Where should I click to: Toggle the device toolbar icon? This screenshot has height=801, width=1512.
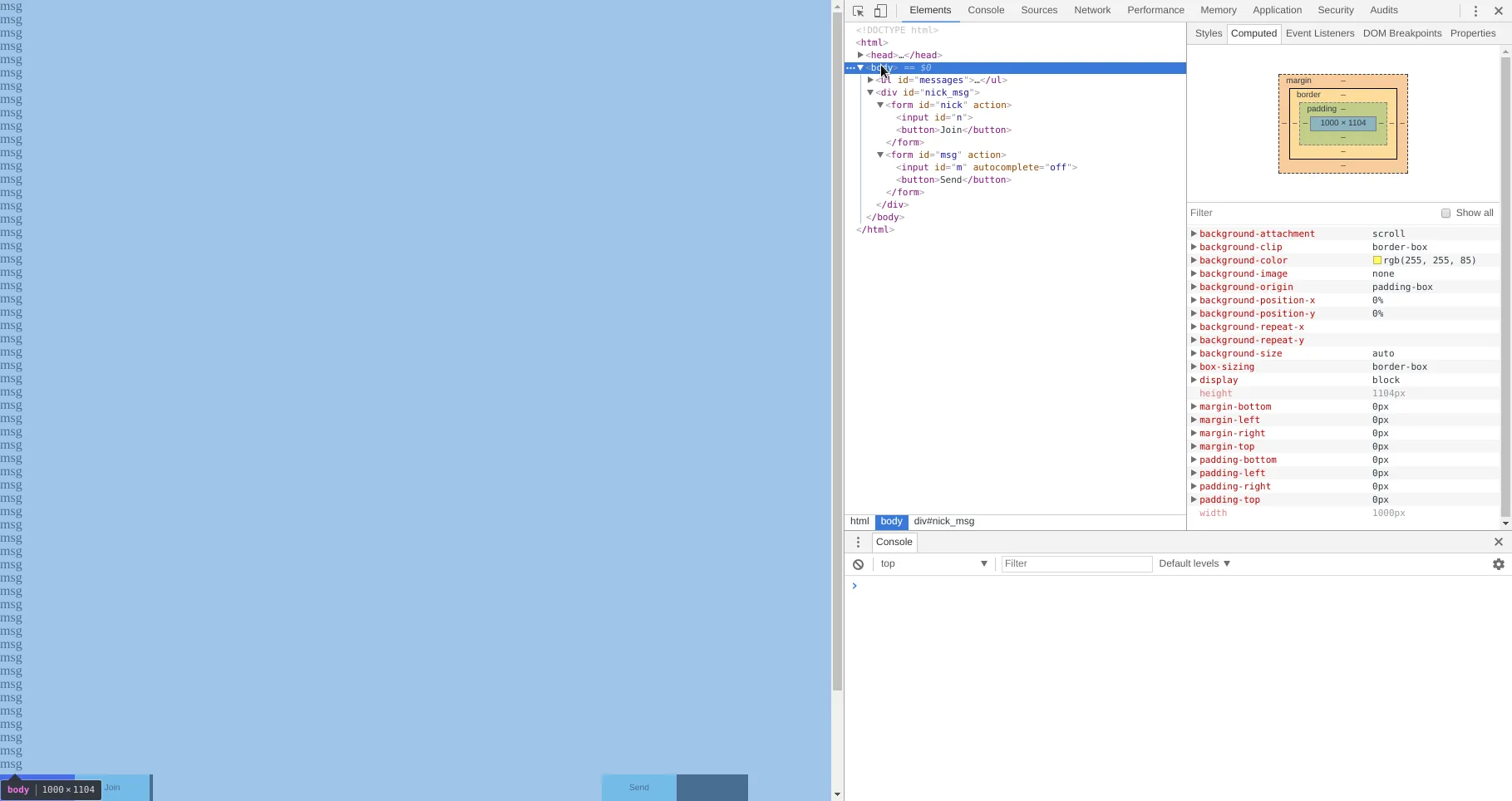click(880, 11)
